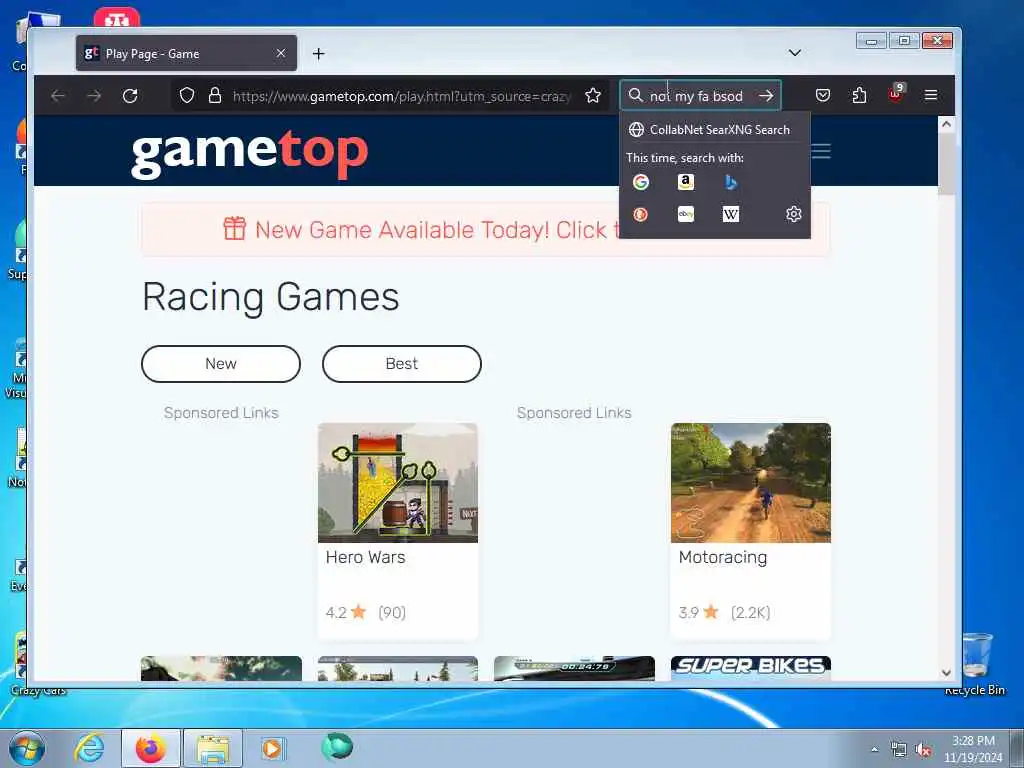Expand the list all tabs chevron
1024x768 pixels.
[795, 53]
